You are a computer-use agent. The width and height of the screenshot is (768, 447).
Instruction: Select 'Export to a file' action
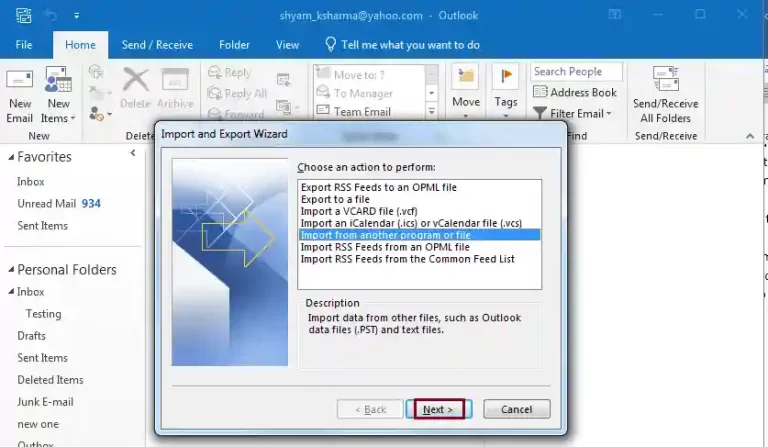pos(336,199)
